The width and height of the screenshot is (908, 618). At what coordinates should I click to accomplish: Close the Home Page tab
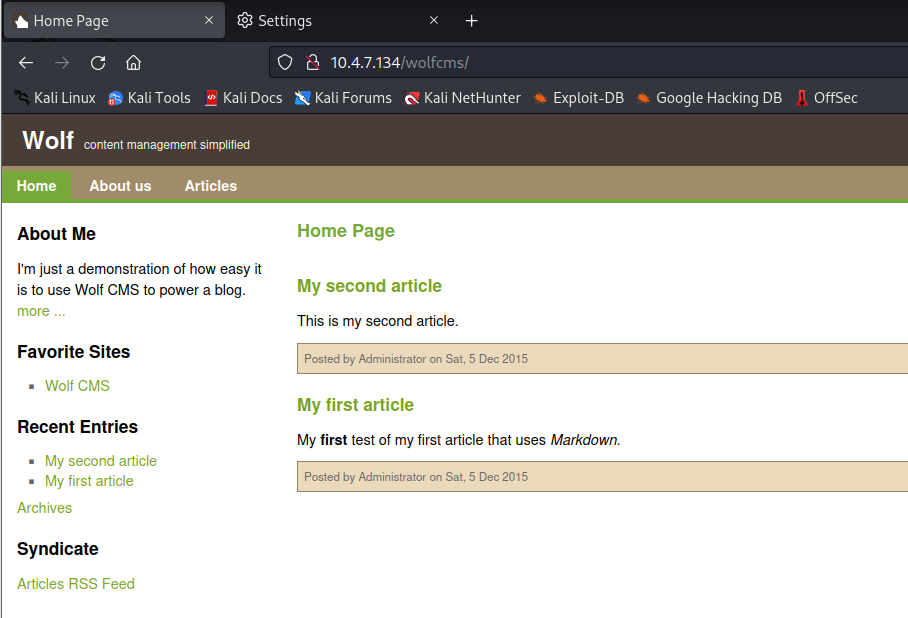(x=209, y=20)
